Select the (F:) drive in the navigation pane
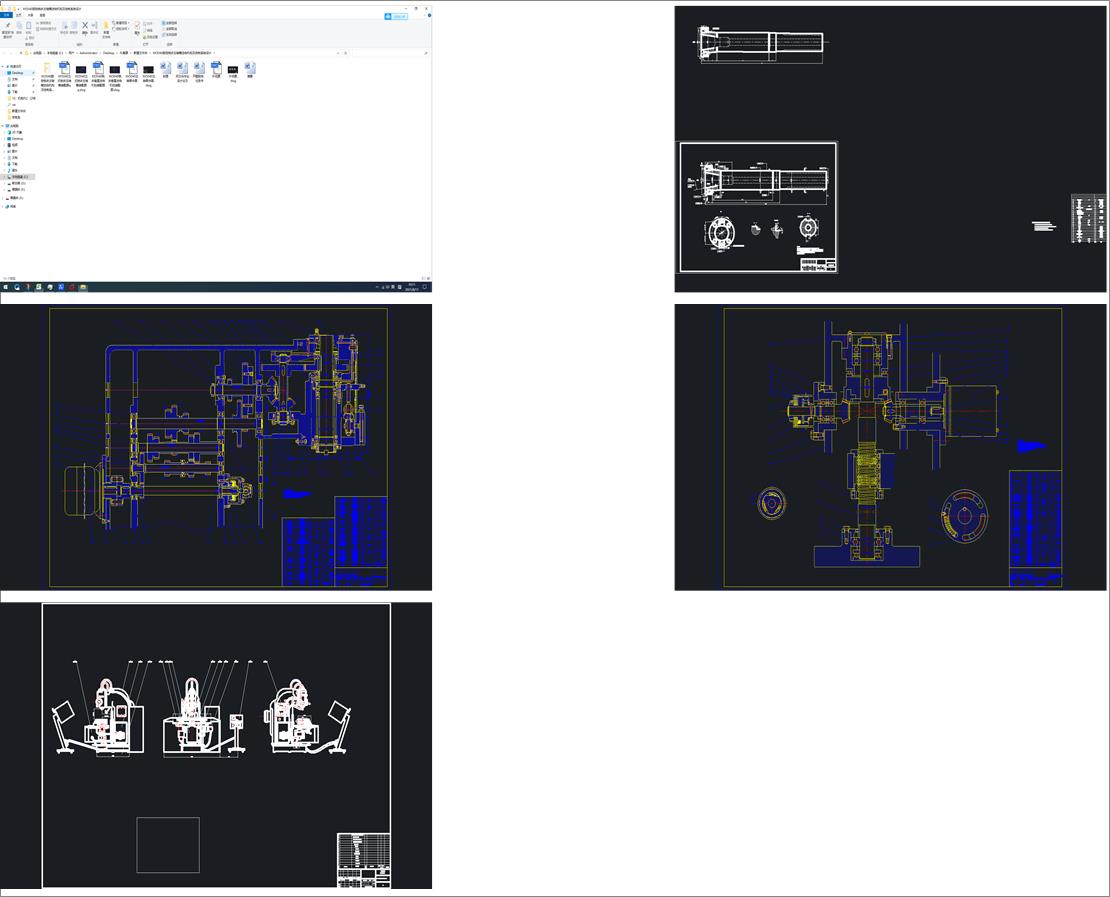 [x=16, y=198]
